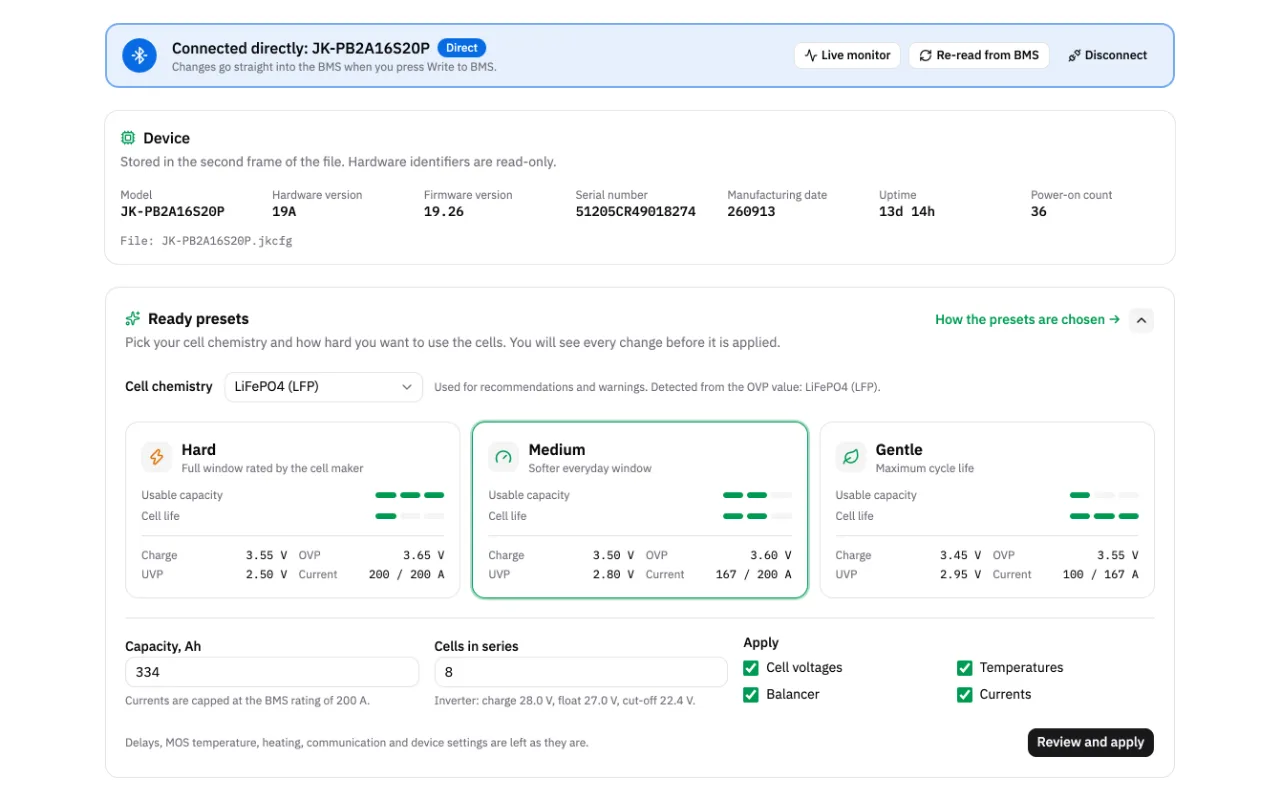Click hardware version value 19A
The width and height of the screenshot is (1280, 800).
[x=284, y=212]
